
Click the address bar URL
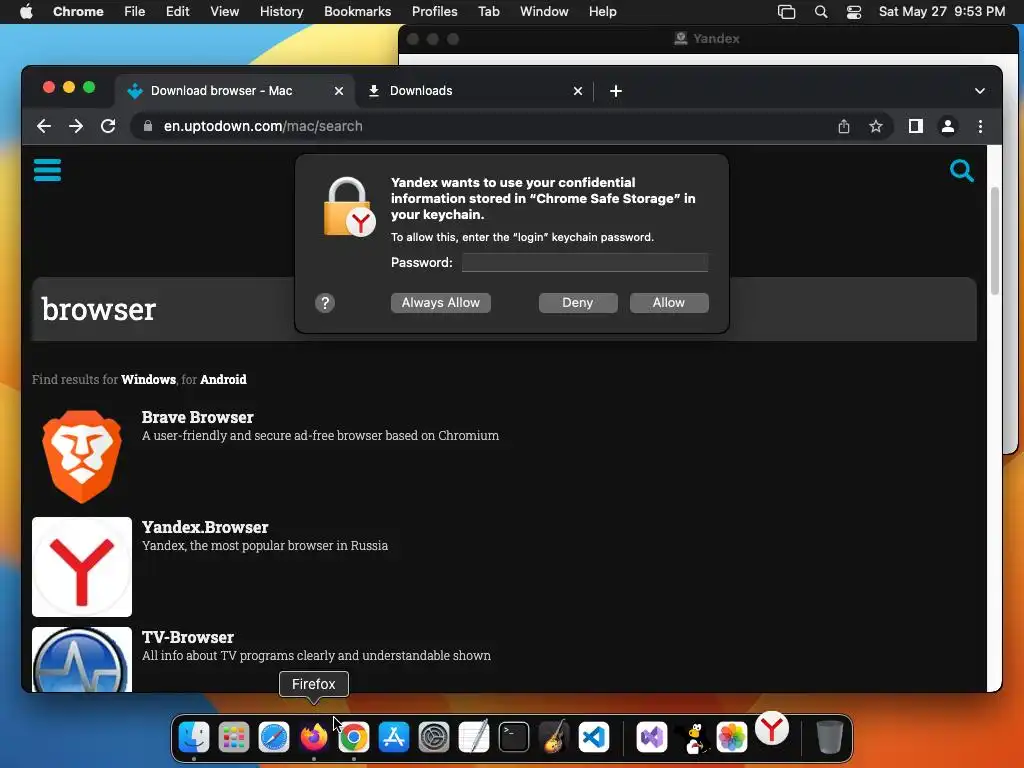[x=263, y=126]
